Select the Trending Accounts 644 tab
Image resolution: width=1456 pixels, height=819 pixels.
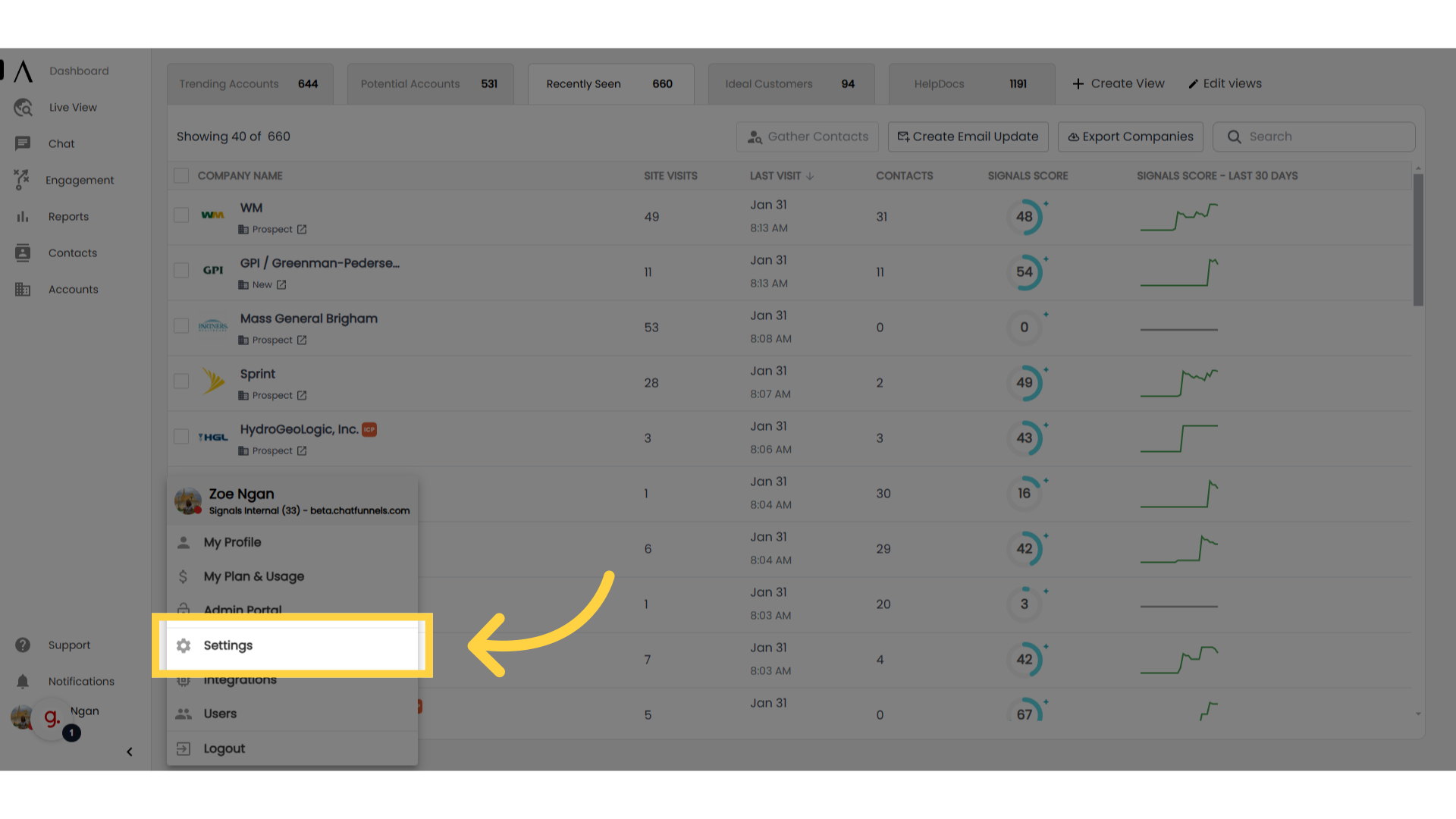249,83
